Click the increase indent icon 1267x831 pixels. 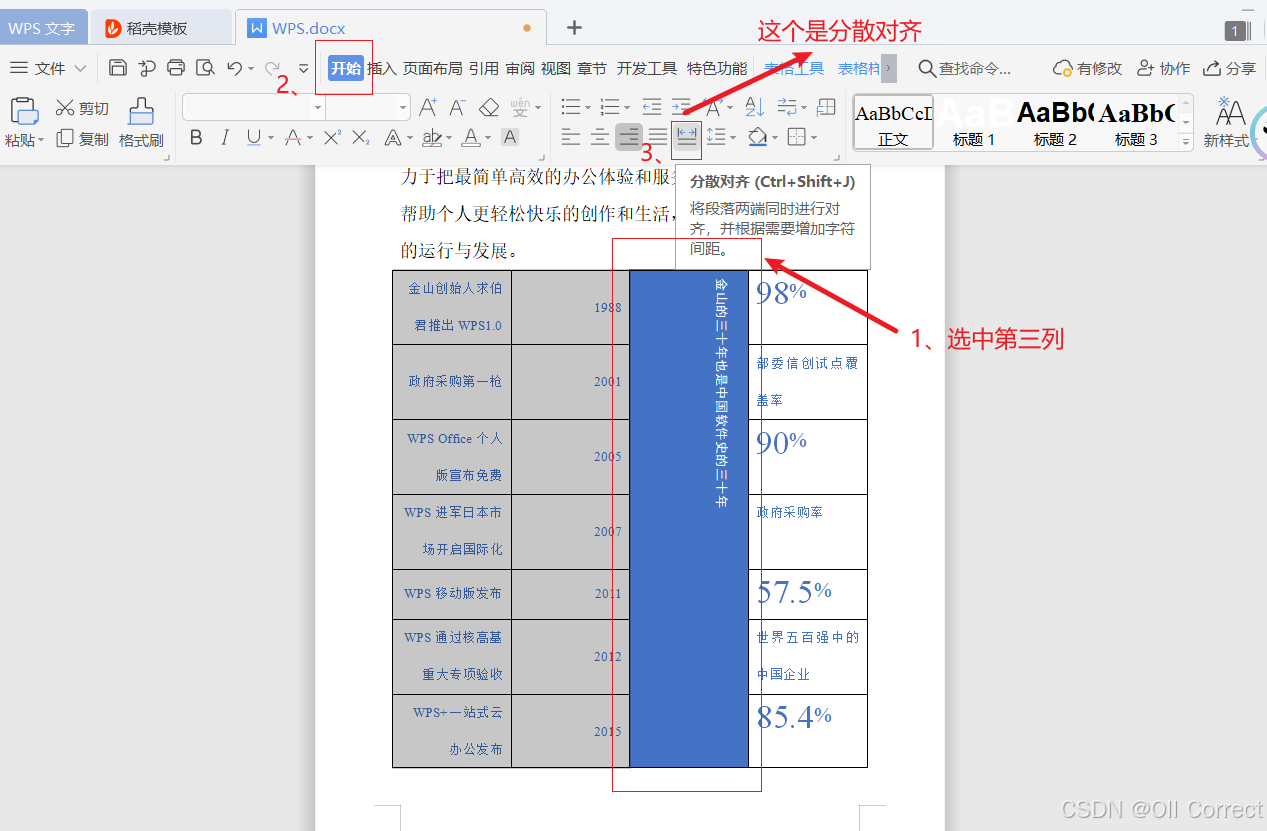click(x=681, y=107)
